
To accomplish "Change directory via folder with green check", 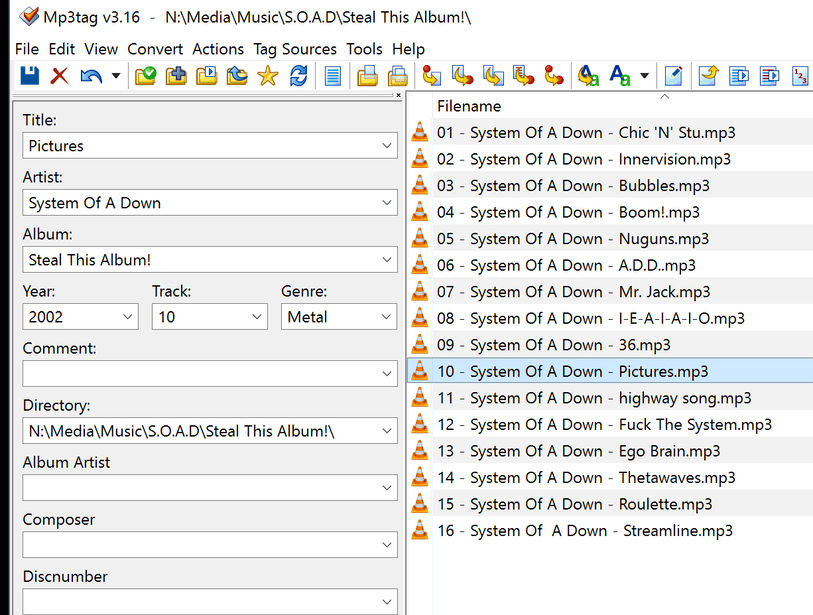I will click(146, 76).
